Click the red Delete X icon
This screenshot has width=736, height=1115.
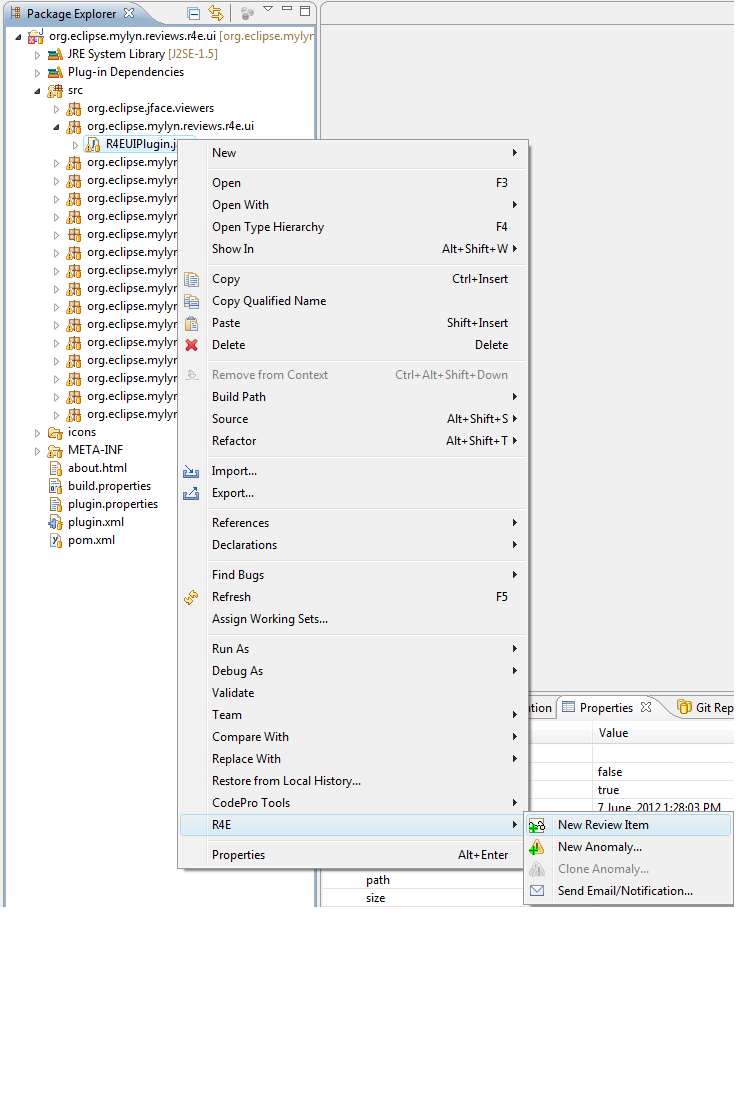point(191,345)
